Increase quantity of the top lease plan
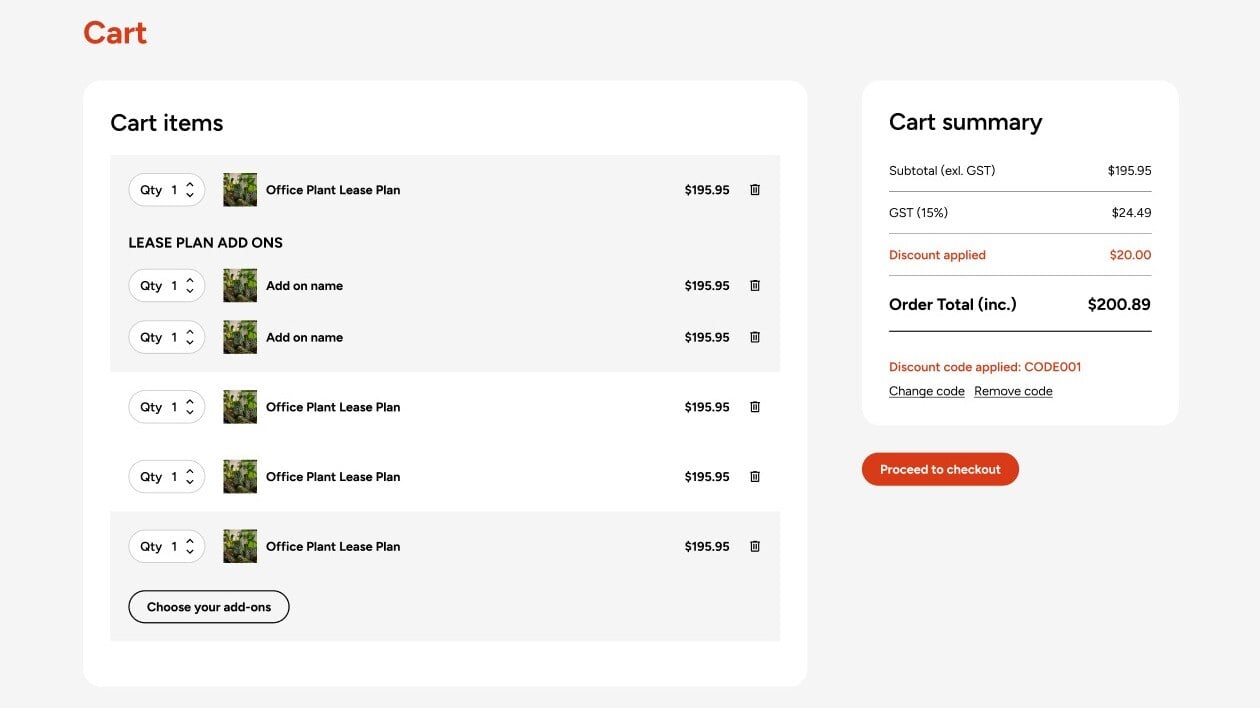The height and width of the screenshot is (708, 1260). [x=190, y=185]
